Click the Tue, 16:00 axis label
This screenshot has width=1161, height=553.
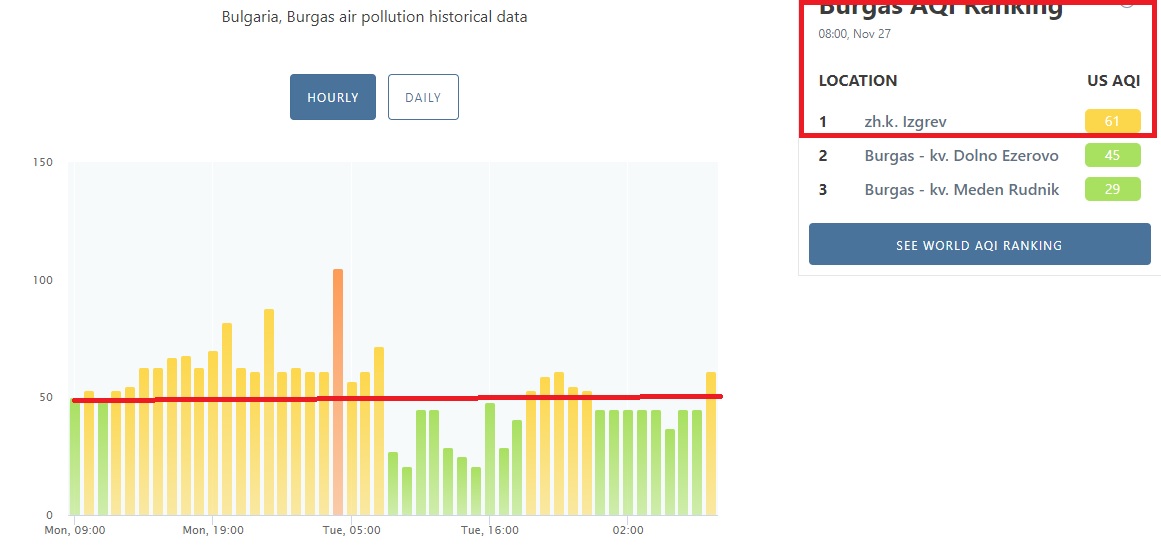click(x=489, y=530)
